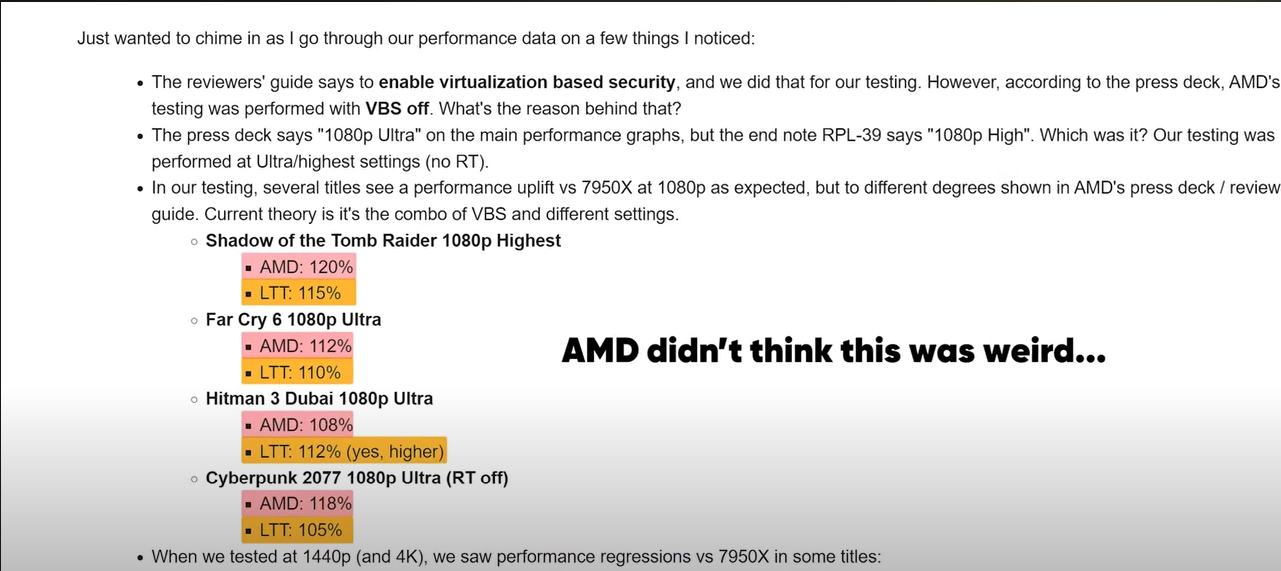Click the 'LTT: 115%' orange highlighted line
Image resolution: width=1281 pixels, height=571 pixels.
coord(299,293)
